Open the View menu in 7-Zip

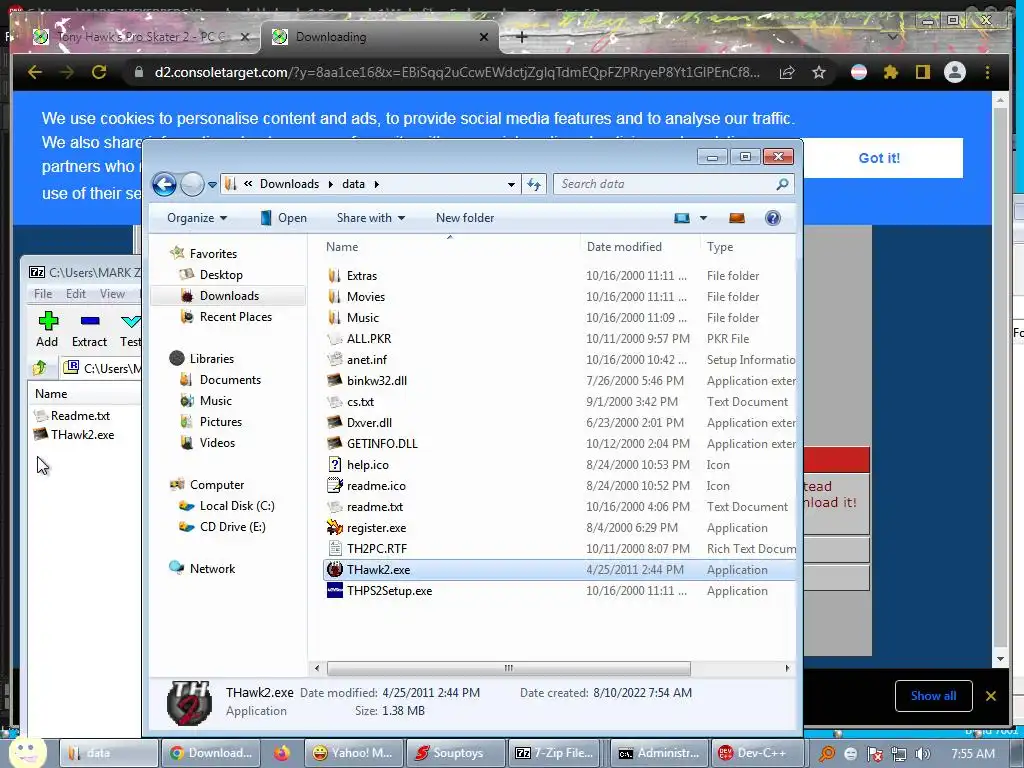[x=112, y=294]
